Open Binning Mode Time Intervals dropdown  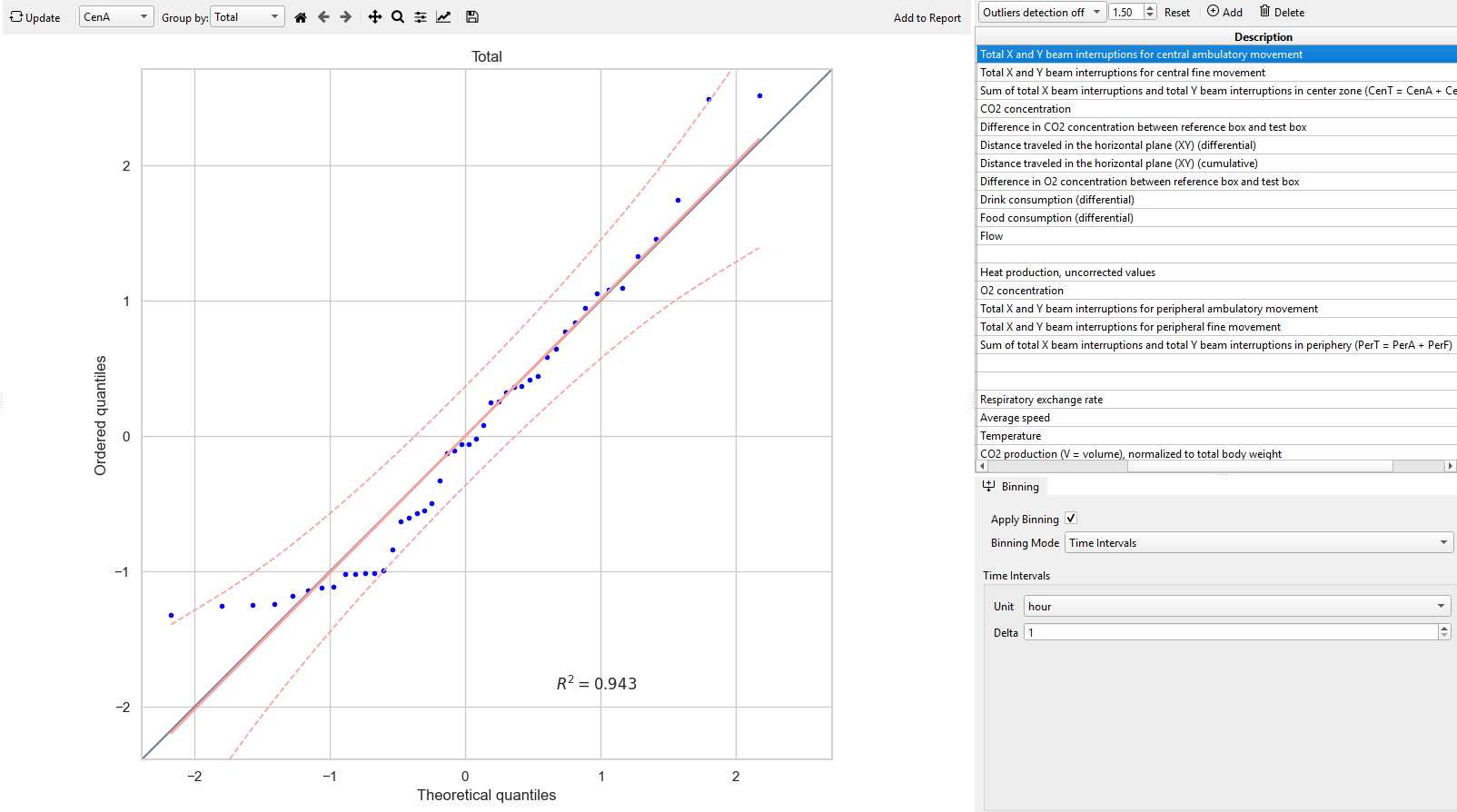coord(1259,543)
